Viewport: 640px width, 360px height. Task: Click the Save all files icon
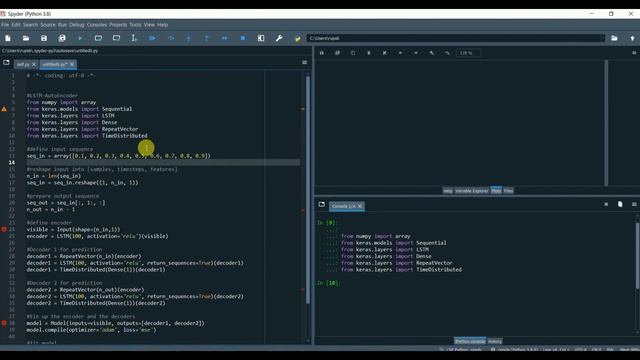point(62,38)
